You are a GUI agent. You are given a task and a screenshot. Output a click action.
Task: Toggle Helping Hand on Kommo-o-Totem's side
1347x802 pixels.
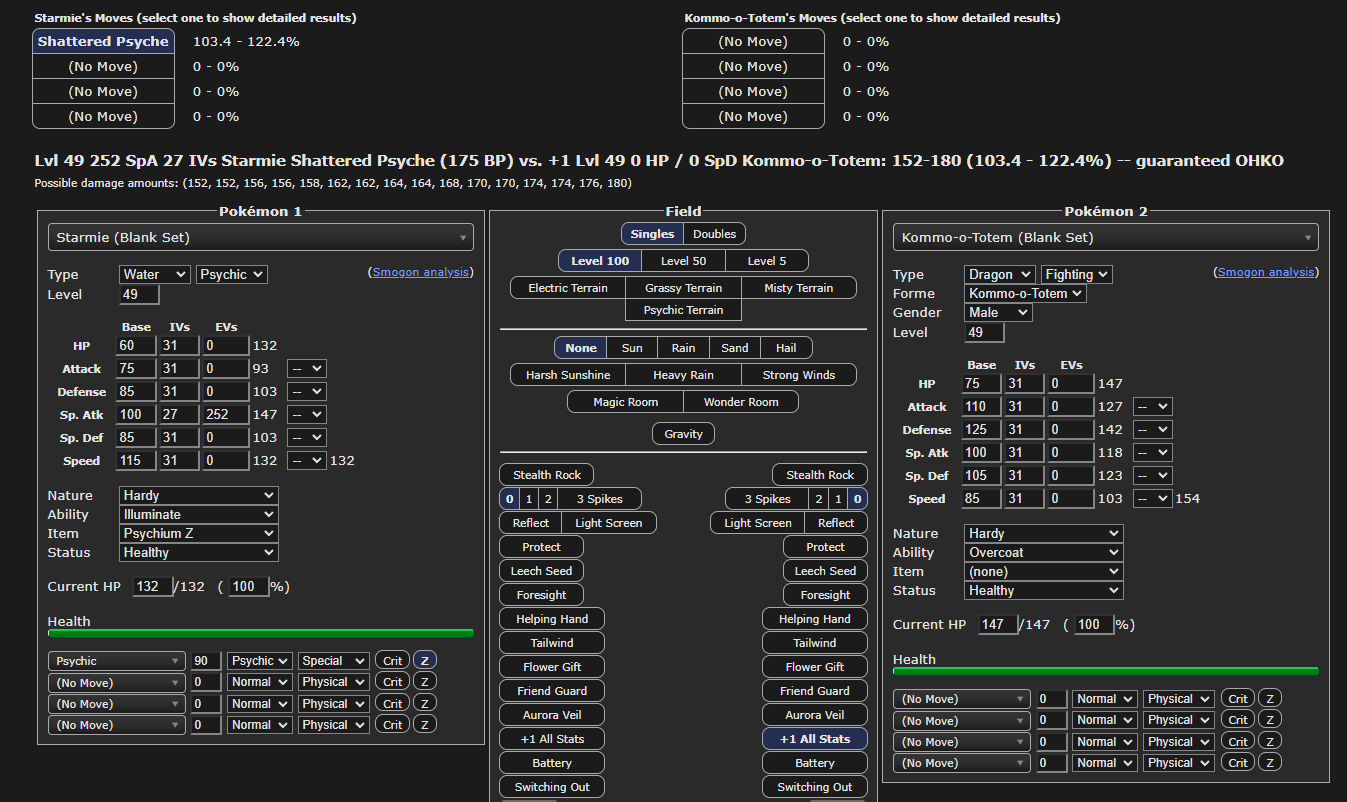tap(815, 619)
